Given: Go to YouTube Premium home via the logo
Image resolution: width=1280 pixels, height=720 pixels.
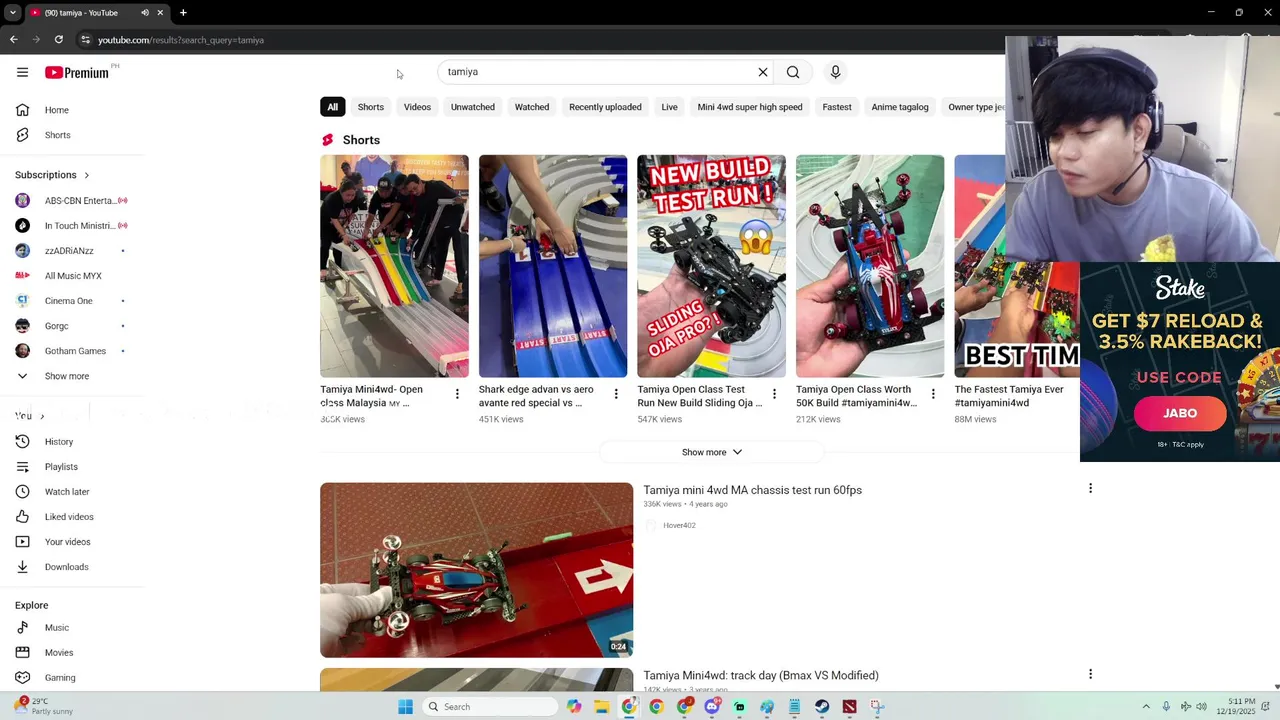Looking at the screenshot, I should [78, 72].
